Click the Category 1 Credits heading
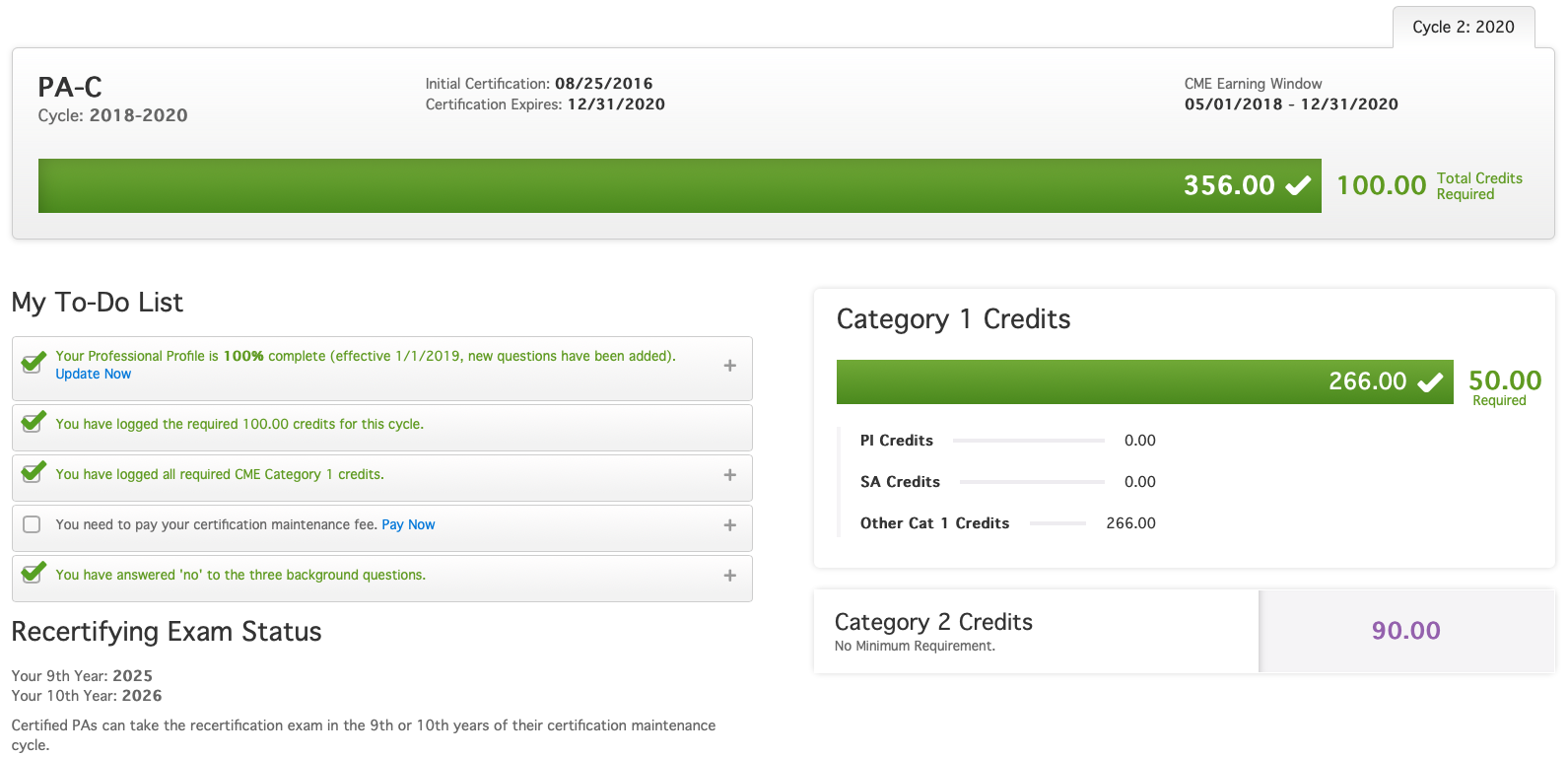Screen dimensions: 1568x757 953,319
